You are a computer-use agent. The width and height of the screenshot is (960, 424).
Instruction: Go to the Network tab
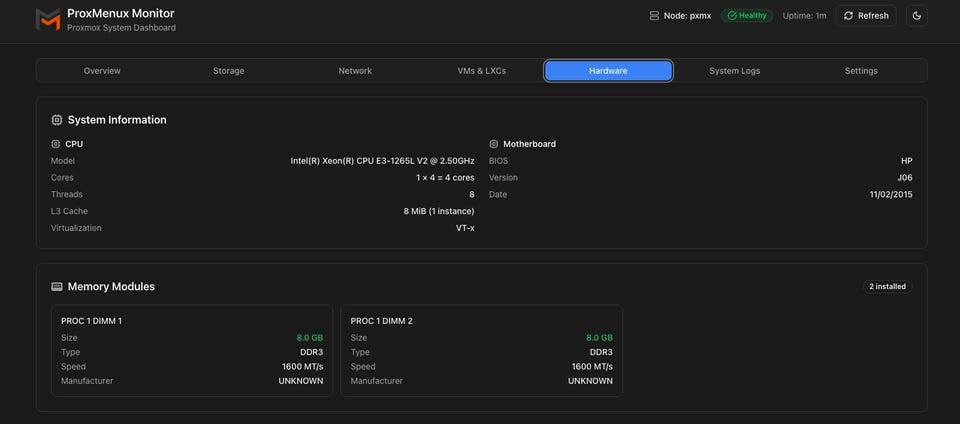355,71
